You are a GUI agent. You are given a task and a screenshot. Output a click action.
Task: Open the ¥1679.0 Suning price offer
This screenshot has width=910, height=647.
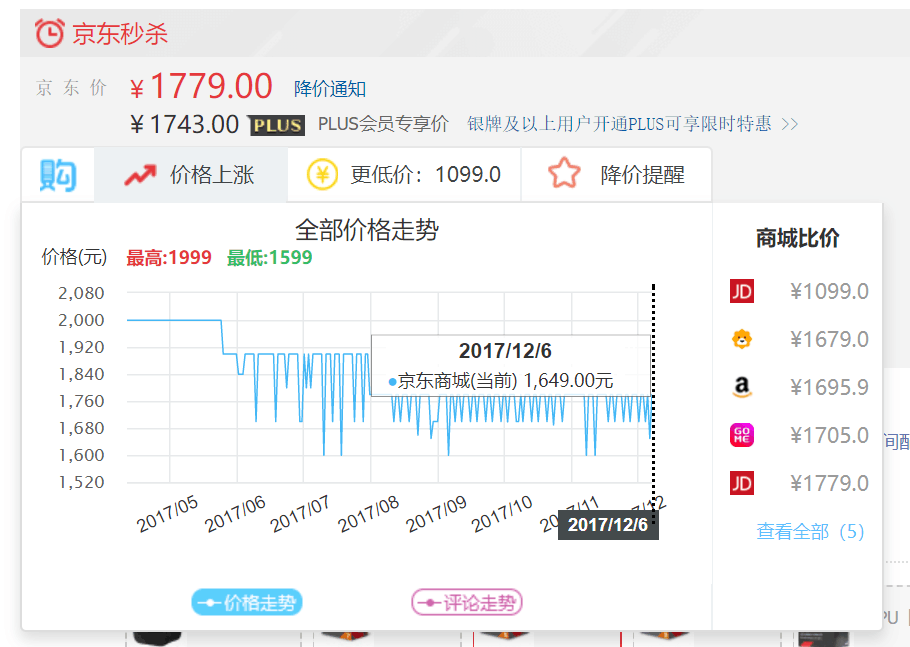(x=829, y=339)
